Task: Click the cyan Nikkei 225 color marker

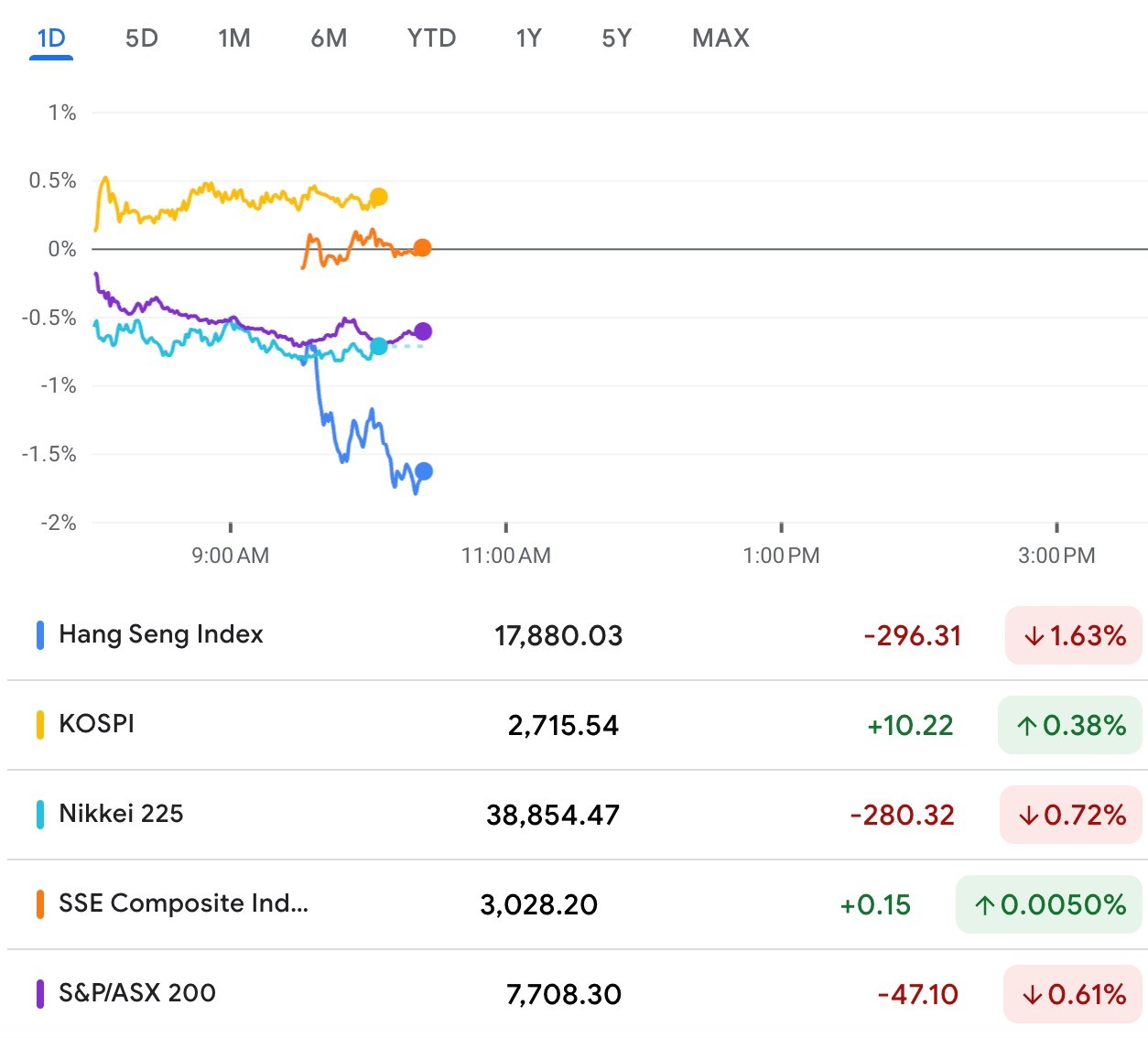Action: tap(40, 815)
